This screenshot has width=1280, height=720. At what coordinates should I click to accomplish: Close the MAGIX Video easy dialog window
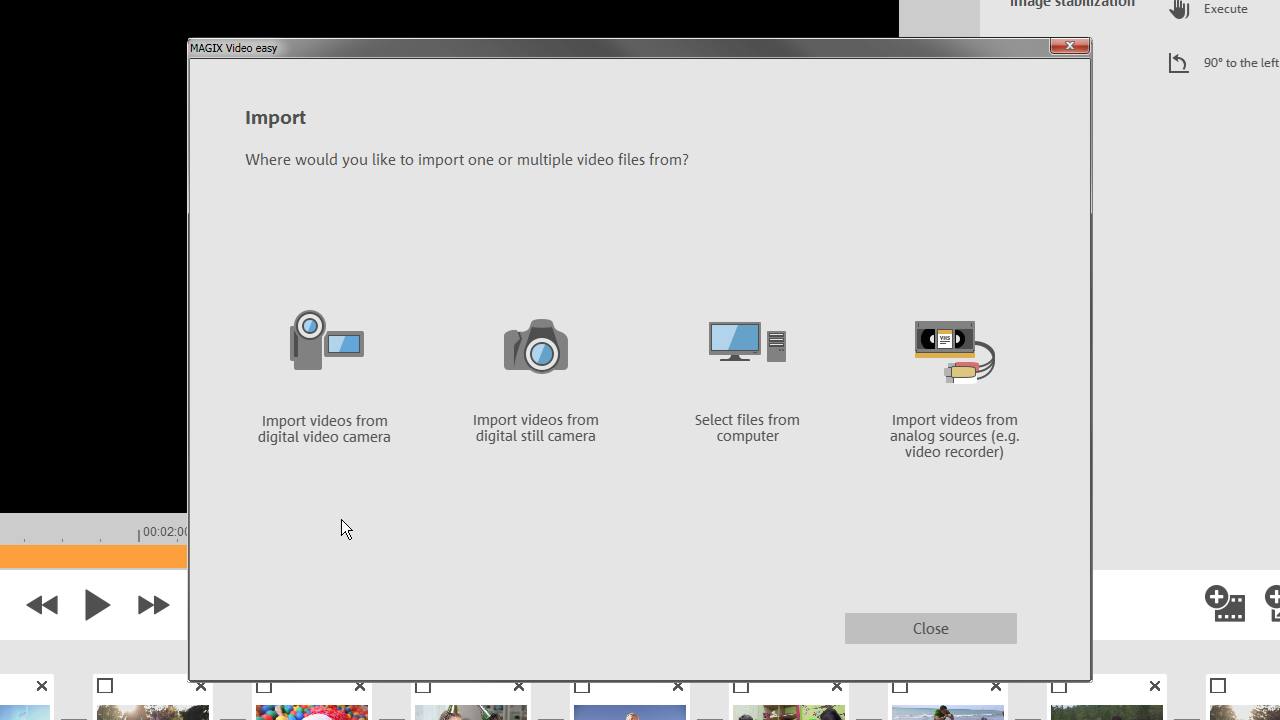point(1069,46)
